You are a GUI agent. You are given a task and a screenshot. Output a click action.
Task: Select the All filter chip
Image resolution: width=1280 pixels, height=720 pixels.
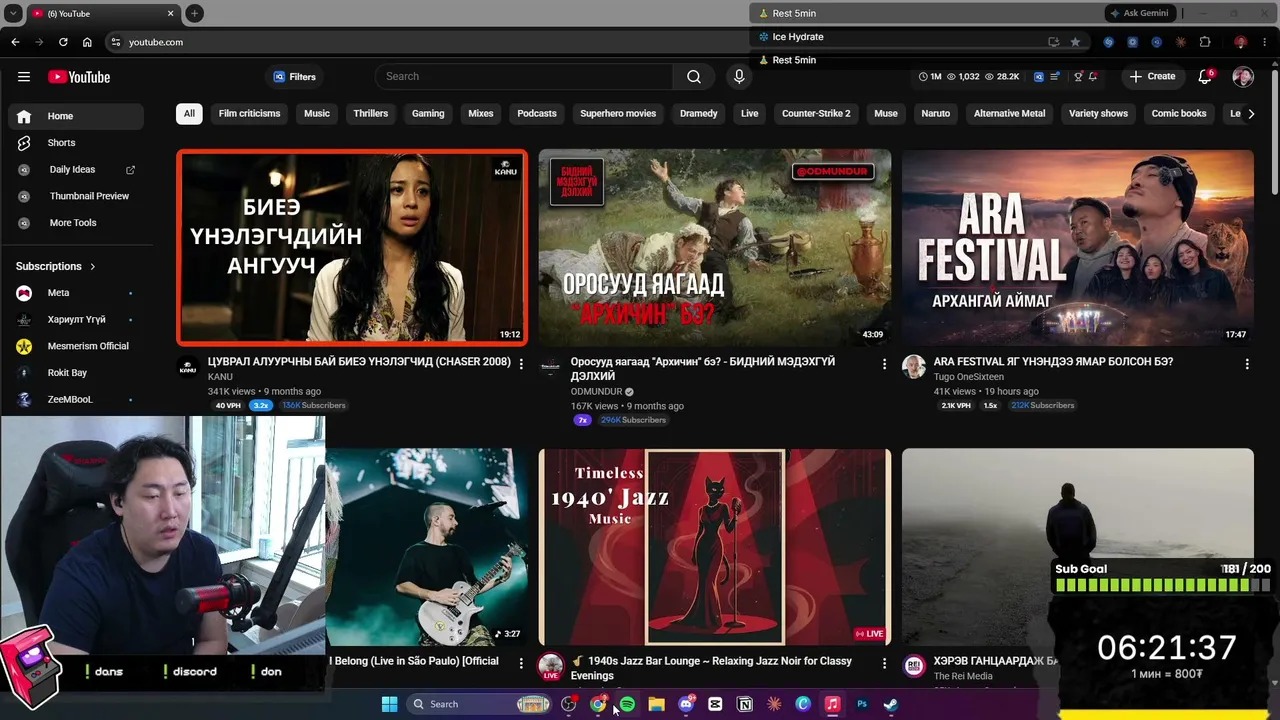pyautogui.click(x=189, y=114)
